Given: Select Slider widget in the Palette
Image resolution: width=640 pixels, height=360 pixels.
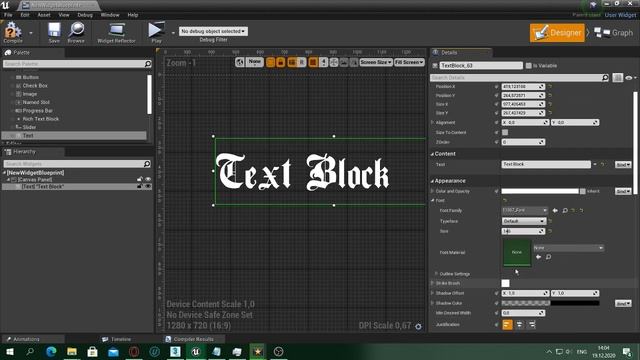Looking at the screenshot, I should [x=29, y=127].
